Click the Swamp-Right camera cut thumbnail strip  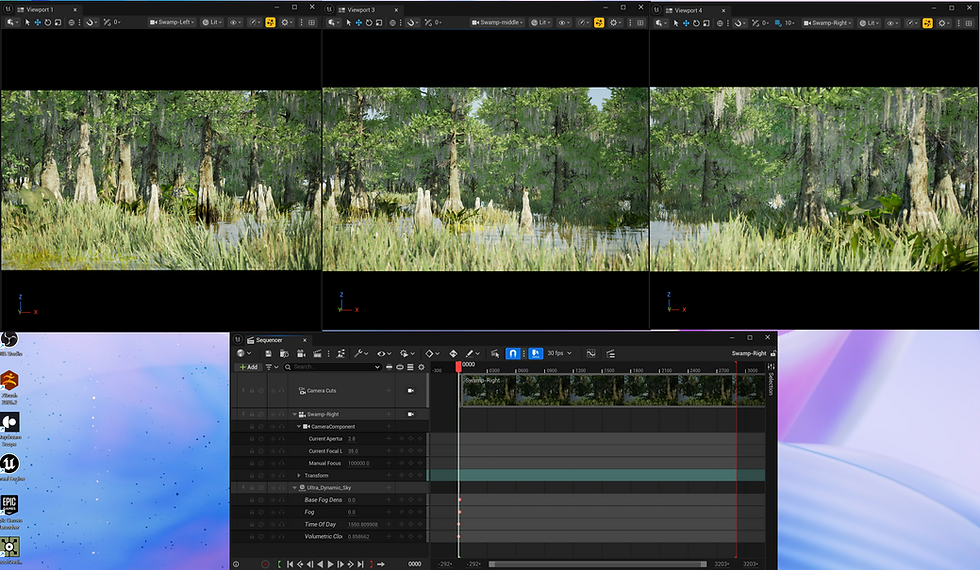(612, 391)
